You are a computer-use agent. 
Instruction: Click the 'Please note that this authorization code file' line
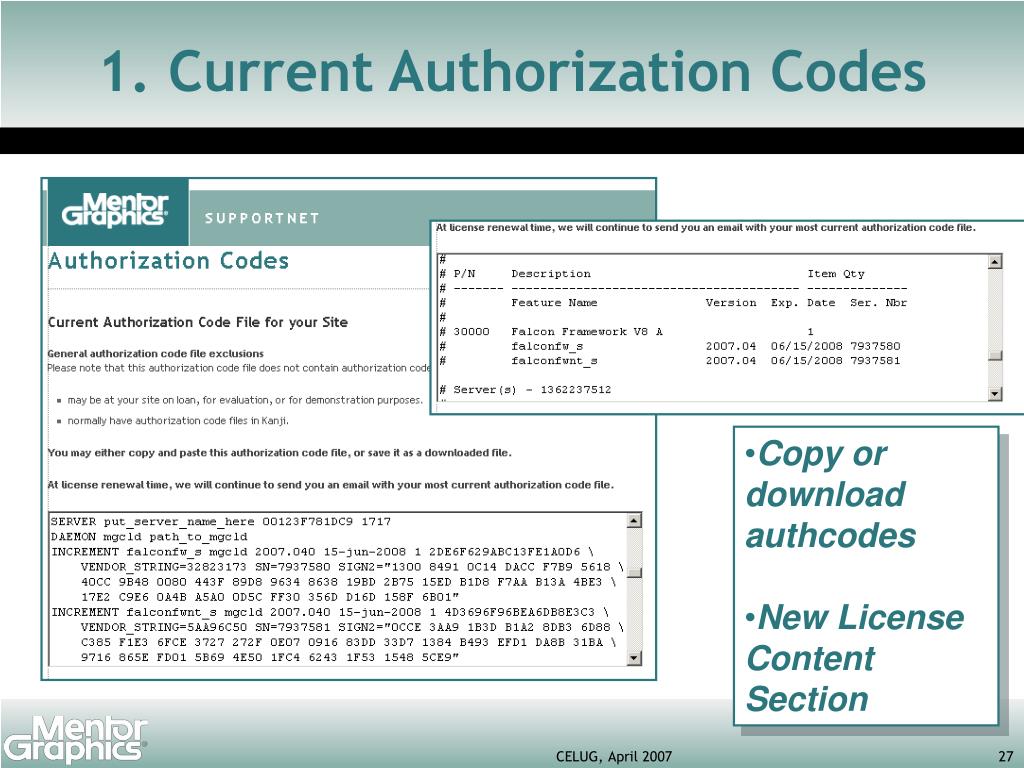(238, 368)
